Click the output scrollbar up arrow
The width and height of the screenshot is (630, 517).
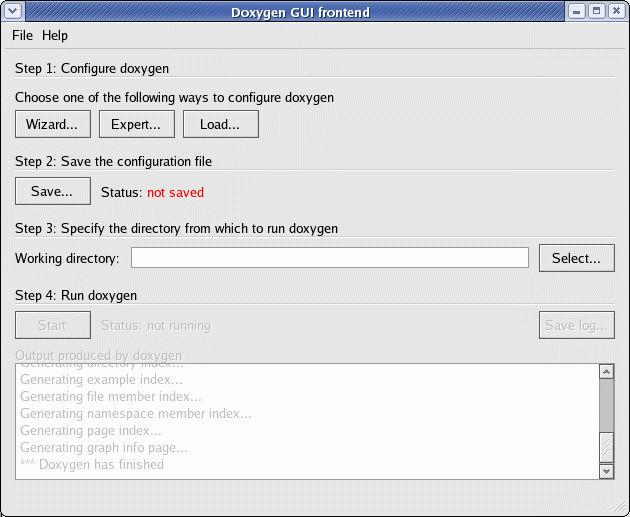coord(605,372)
